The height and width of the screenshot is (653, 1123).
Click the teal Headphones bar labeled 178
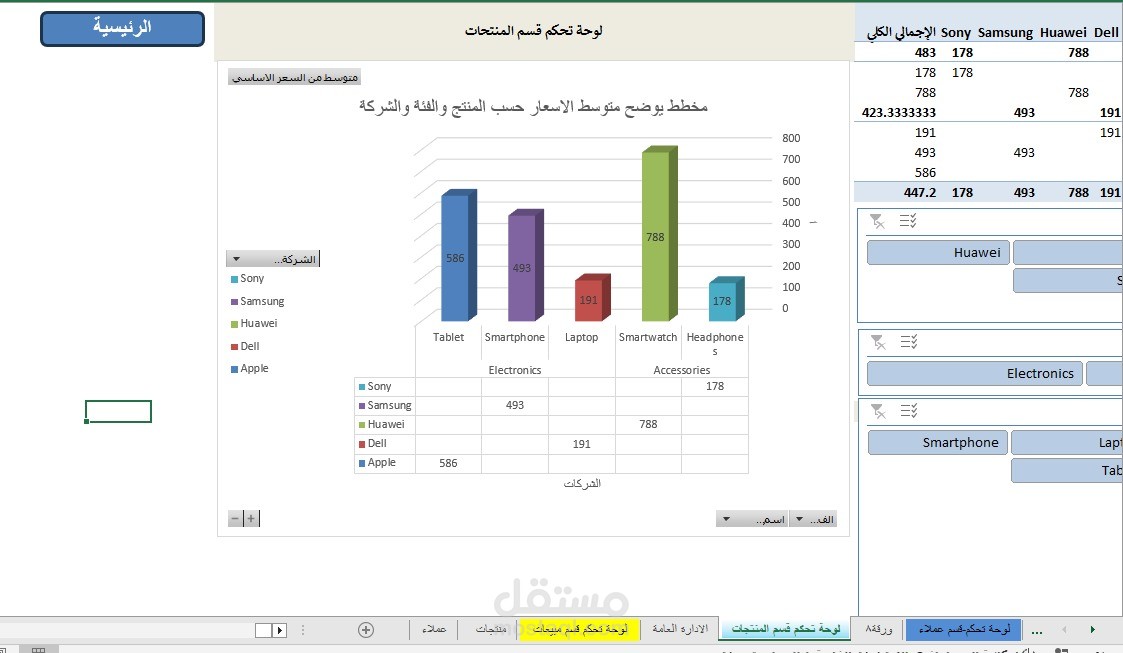tap(726, 299)
